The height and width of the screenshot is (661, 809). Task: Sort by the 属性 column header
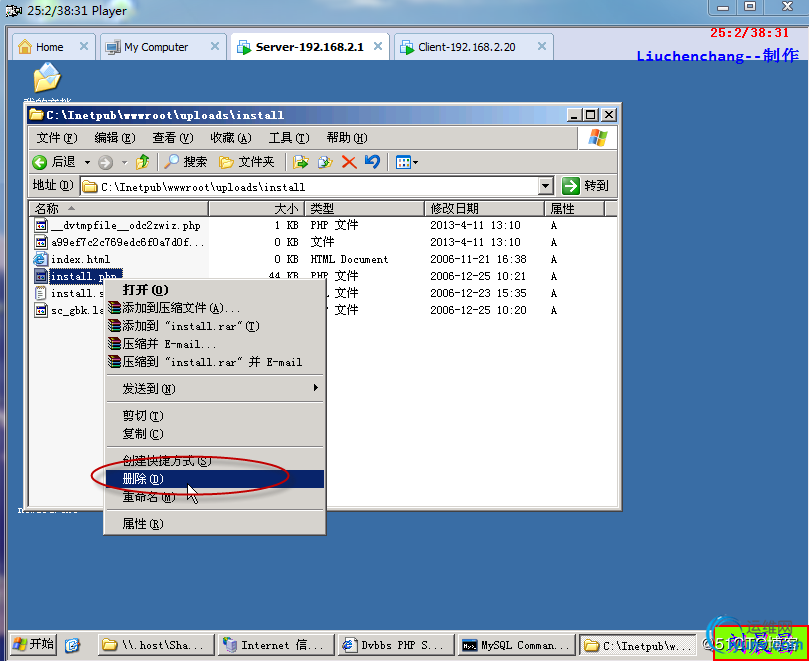coord(574,208)
